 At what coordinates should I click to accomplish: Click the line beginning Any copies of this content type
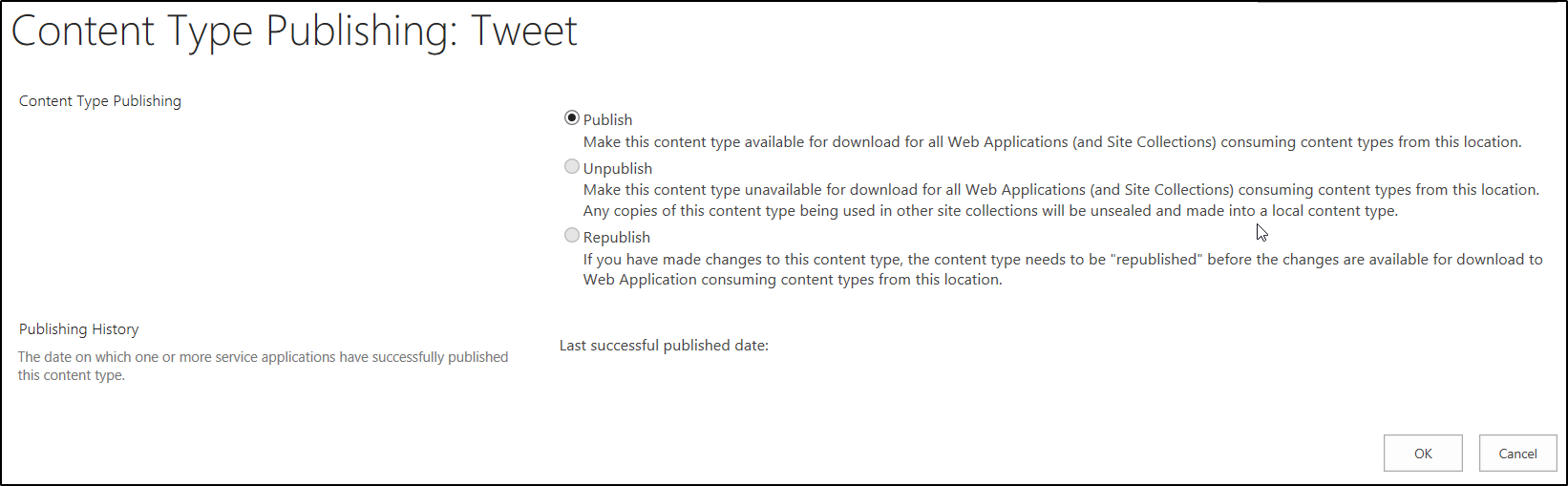990,211
